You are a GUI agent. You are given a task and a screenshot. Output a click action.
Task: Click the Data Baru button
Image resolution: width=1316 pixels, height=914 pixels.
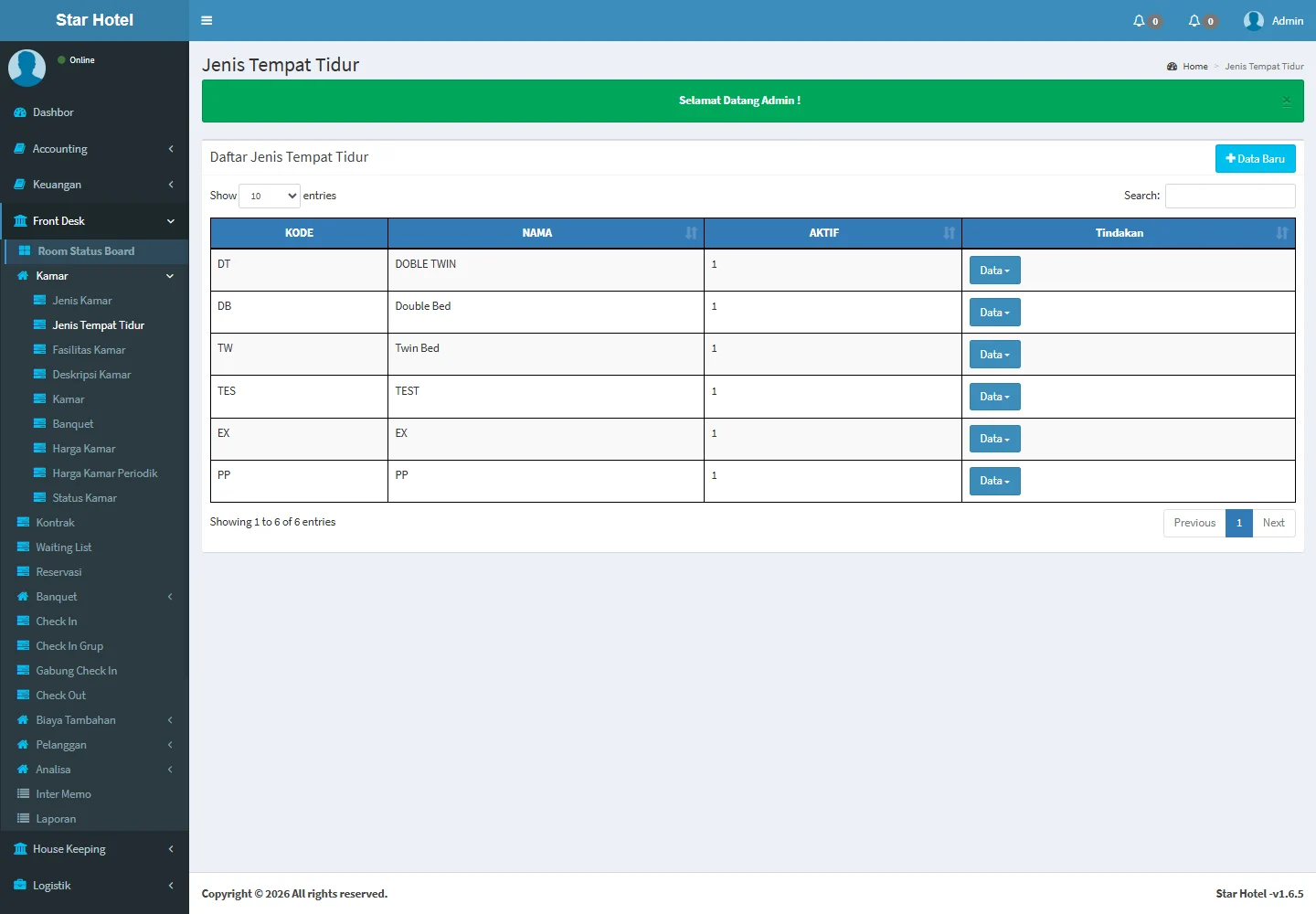pyautogui.click(x=1255, y=159)
